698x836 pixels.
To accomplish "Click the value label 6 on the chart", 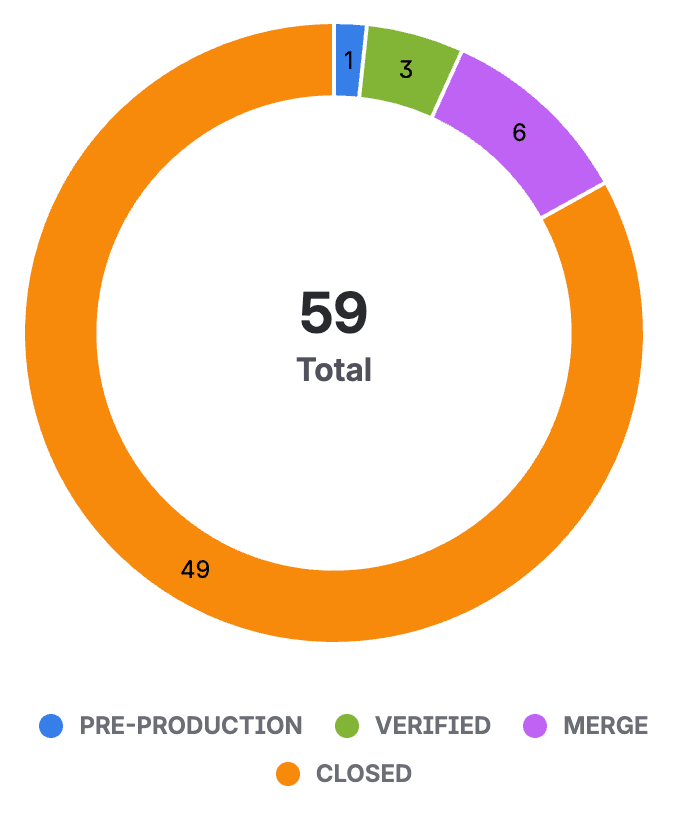I will point(519,133).
